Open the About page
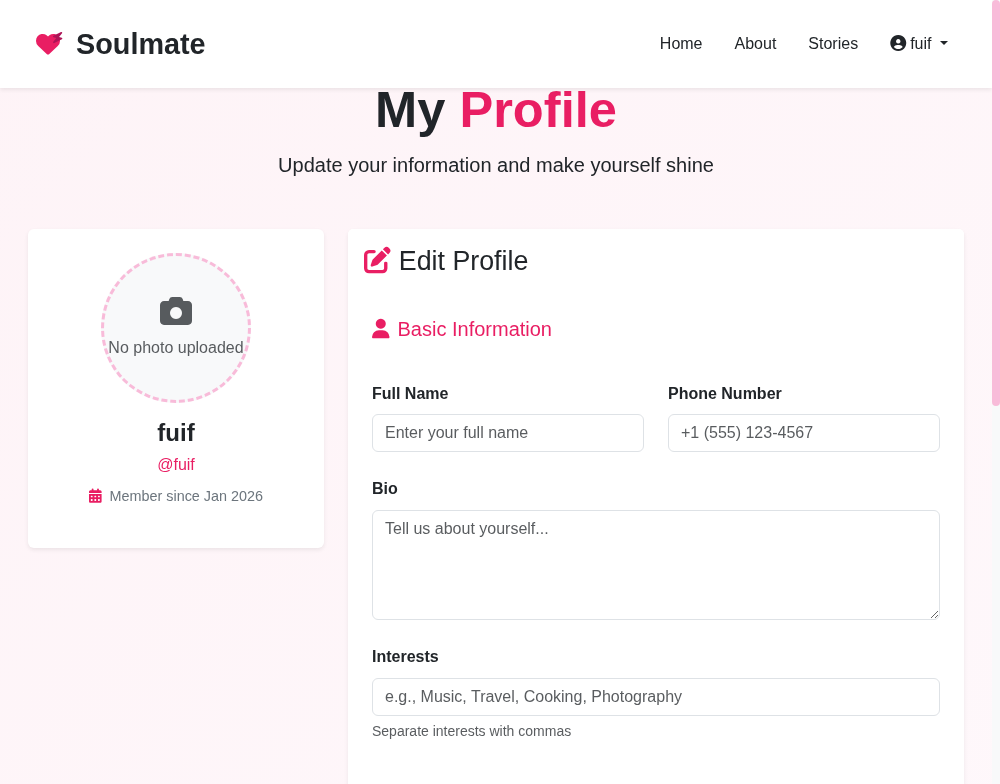1000x784 pixels. [755, 43]
